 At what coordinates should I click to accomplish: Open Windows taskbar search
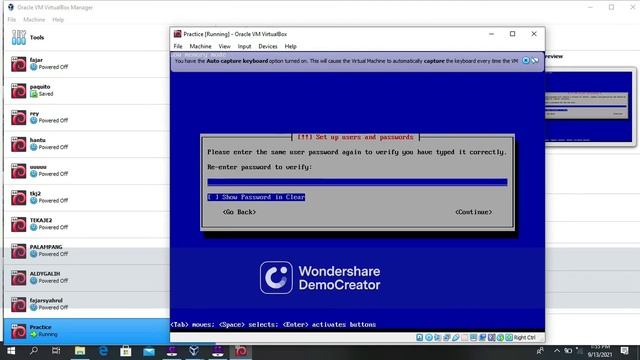tap(34, 351)
